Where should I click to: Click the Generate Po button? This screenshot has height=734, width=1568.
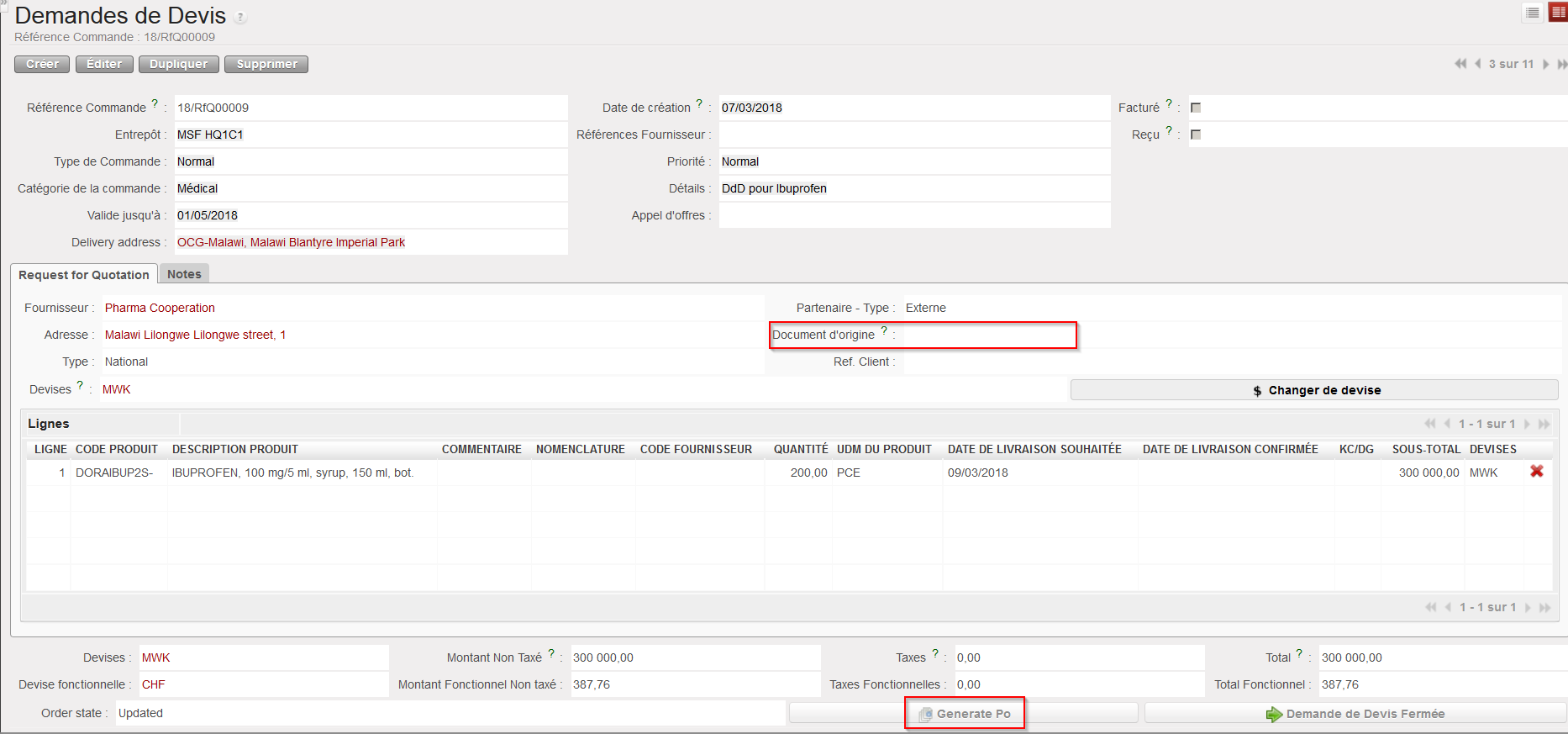[x=965, y=714]
